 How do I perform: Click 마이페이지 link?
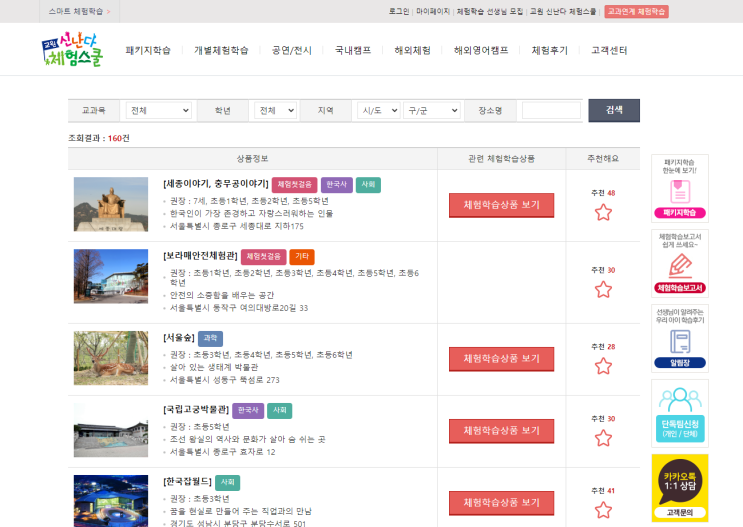(x=433, y=11)
